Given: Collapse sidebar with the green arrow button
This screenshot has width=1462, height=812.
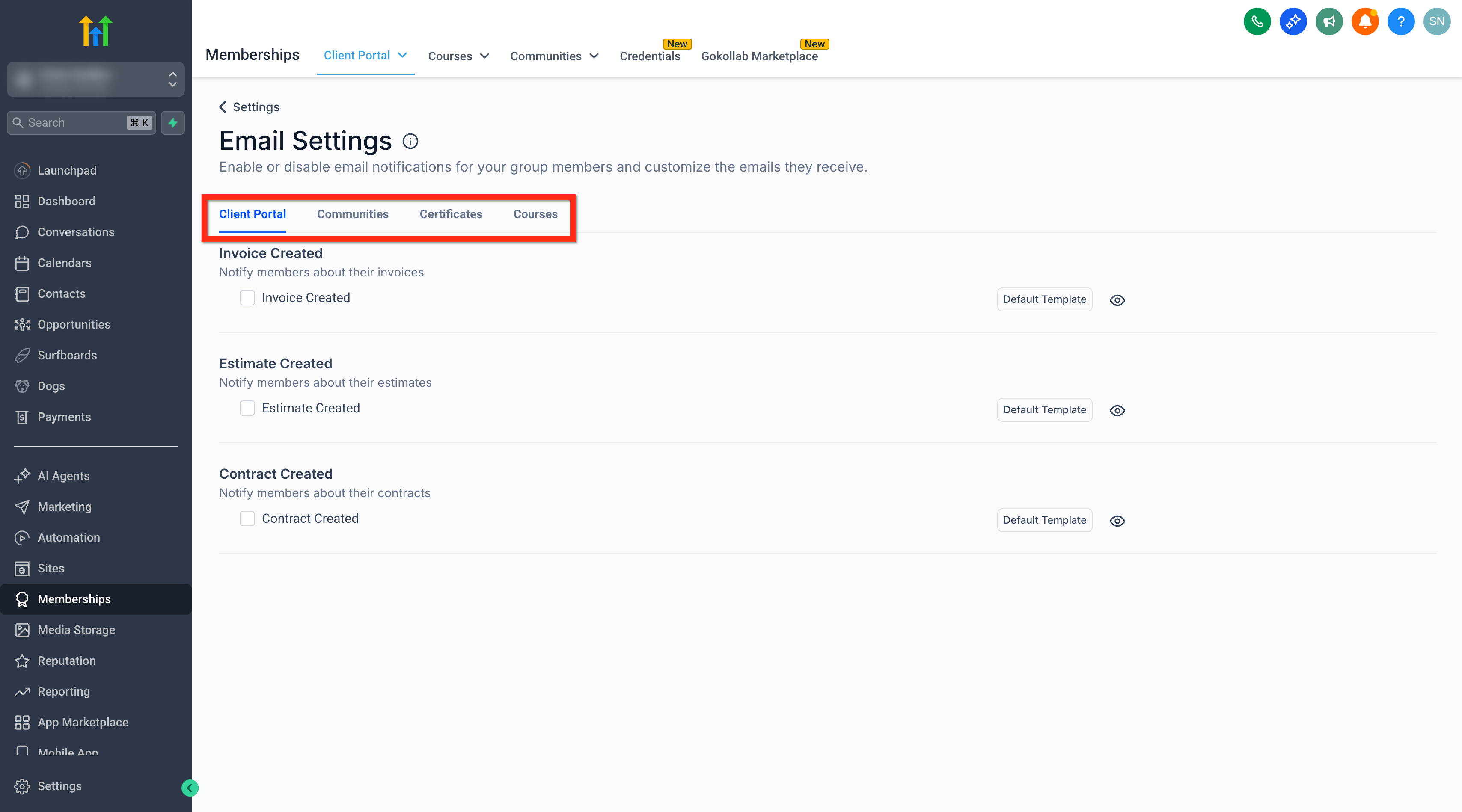Looking at the screenshot, I should (x=190, y=788).
